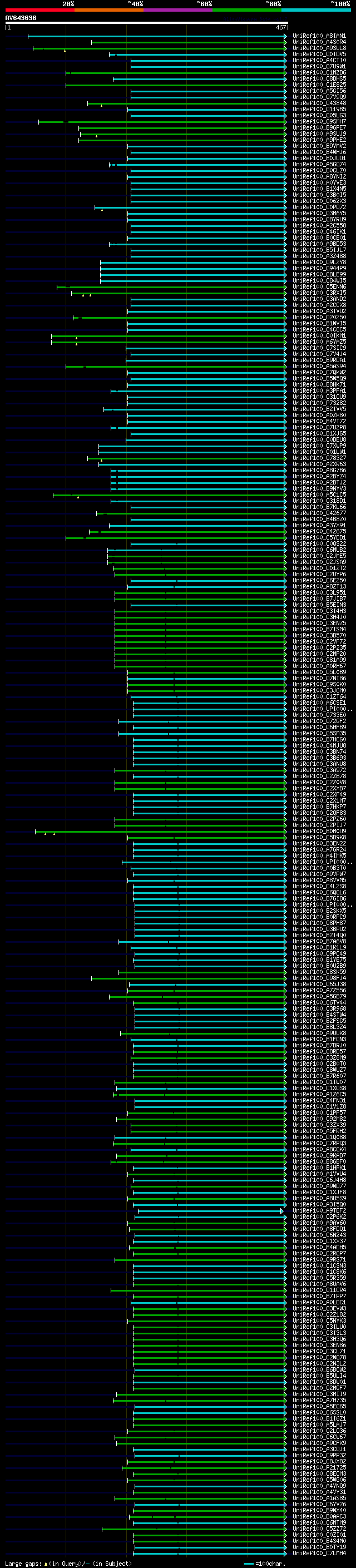This screenshot has width=356, height=1568.
Task: Select the red 20% identity color segment
Action: pos(39,10)
